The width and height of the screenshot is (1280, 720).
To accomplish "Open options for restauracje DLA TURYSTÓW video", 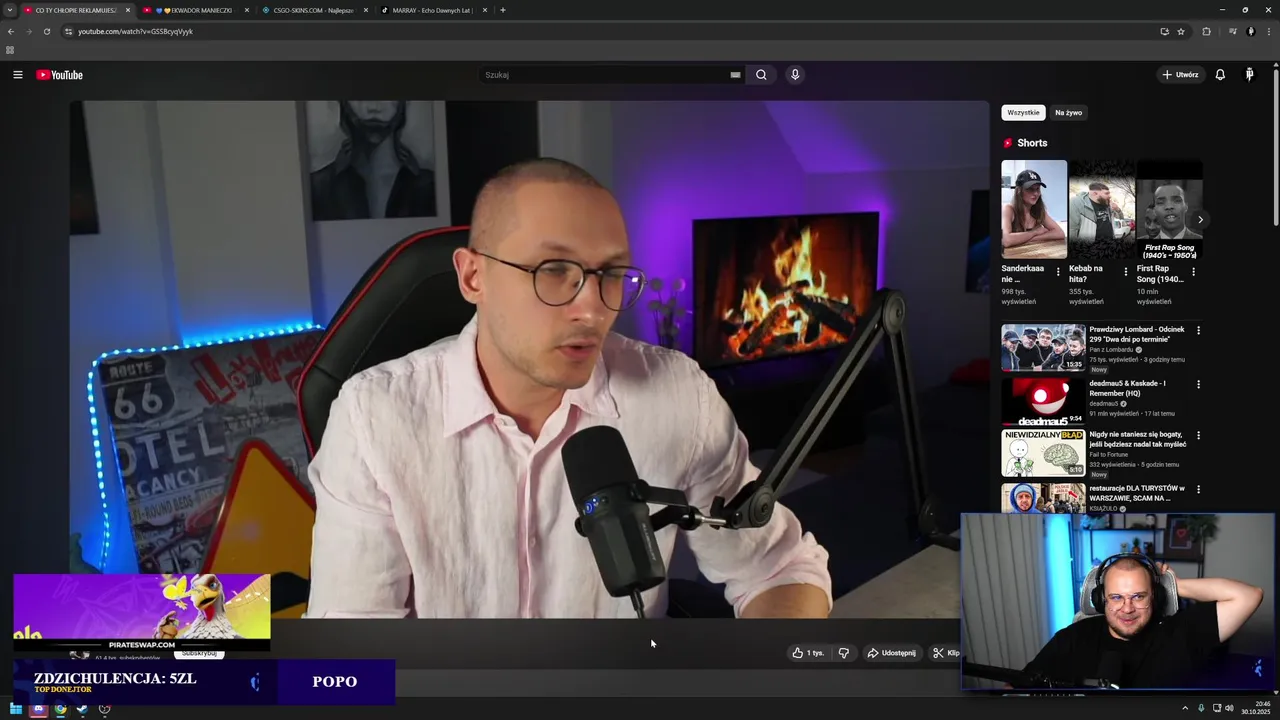I will pyautogui.click(x=1198, y=489).
